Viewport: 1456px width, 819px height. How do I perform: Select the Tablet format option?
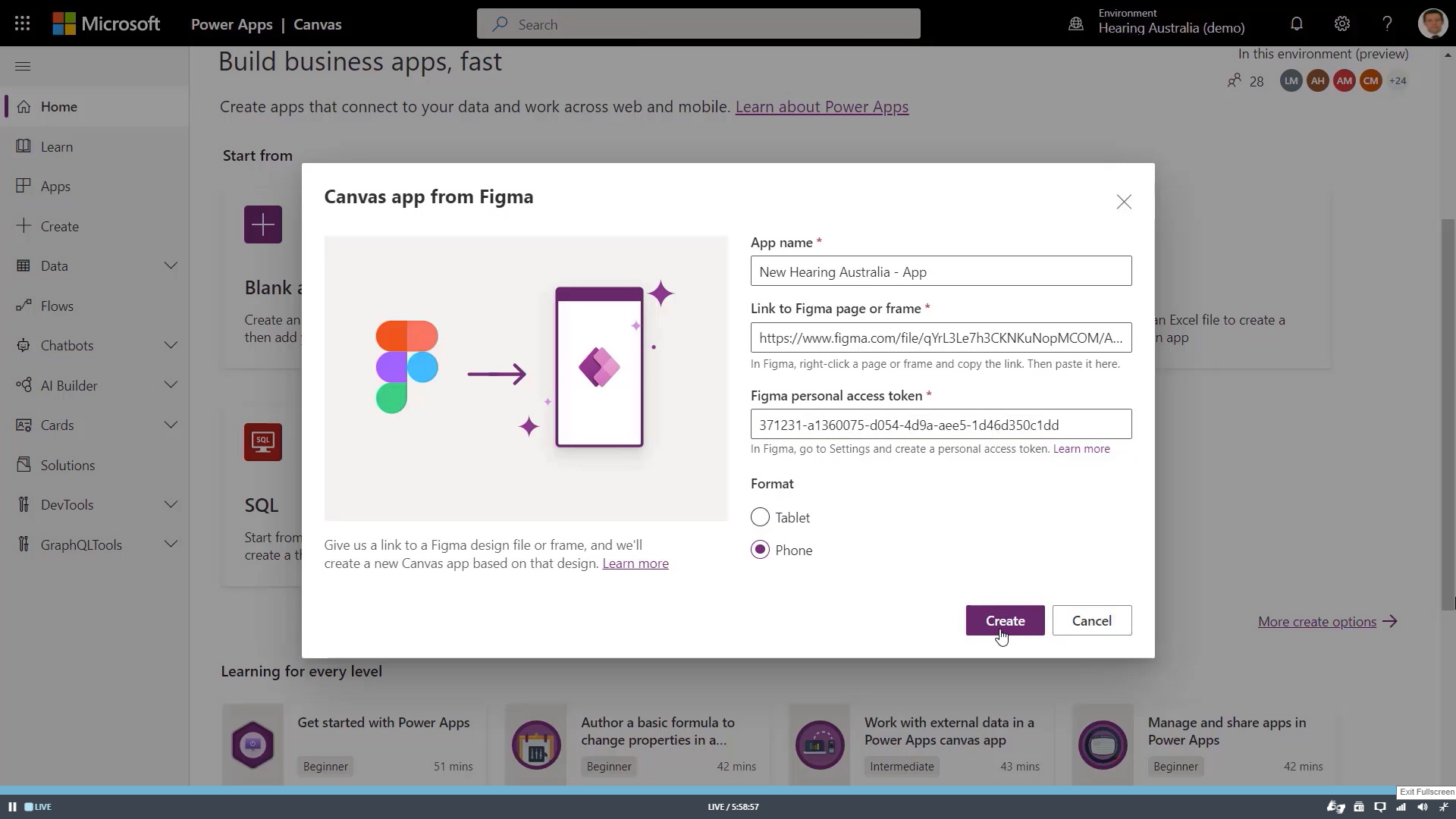point(760,517)
